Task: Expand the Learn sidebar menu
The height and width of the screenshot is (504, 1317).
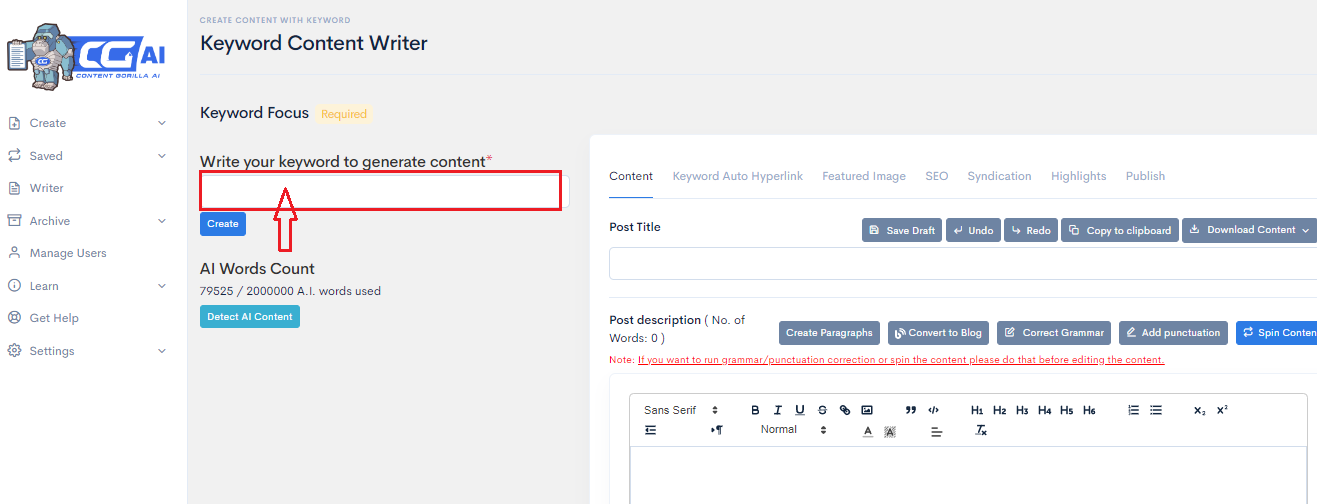Action: pyautogui.click(x=85, y=286)
